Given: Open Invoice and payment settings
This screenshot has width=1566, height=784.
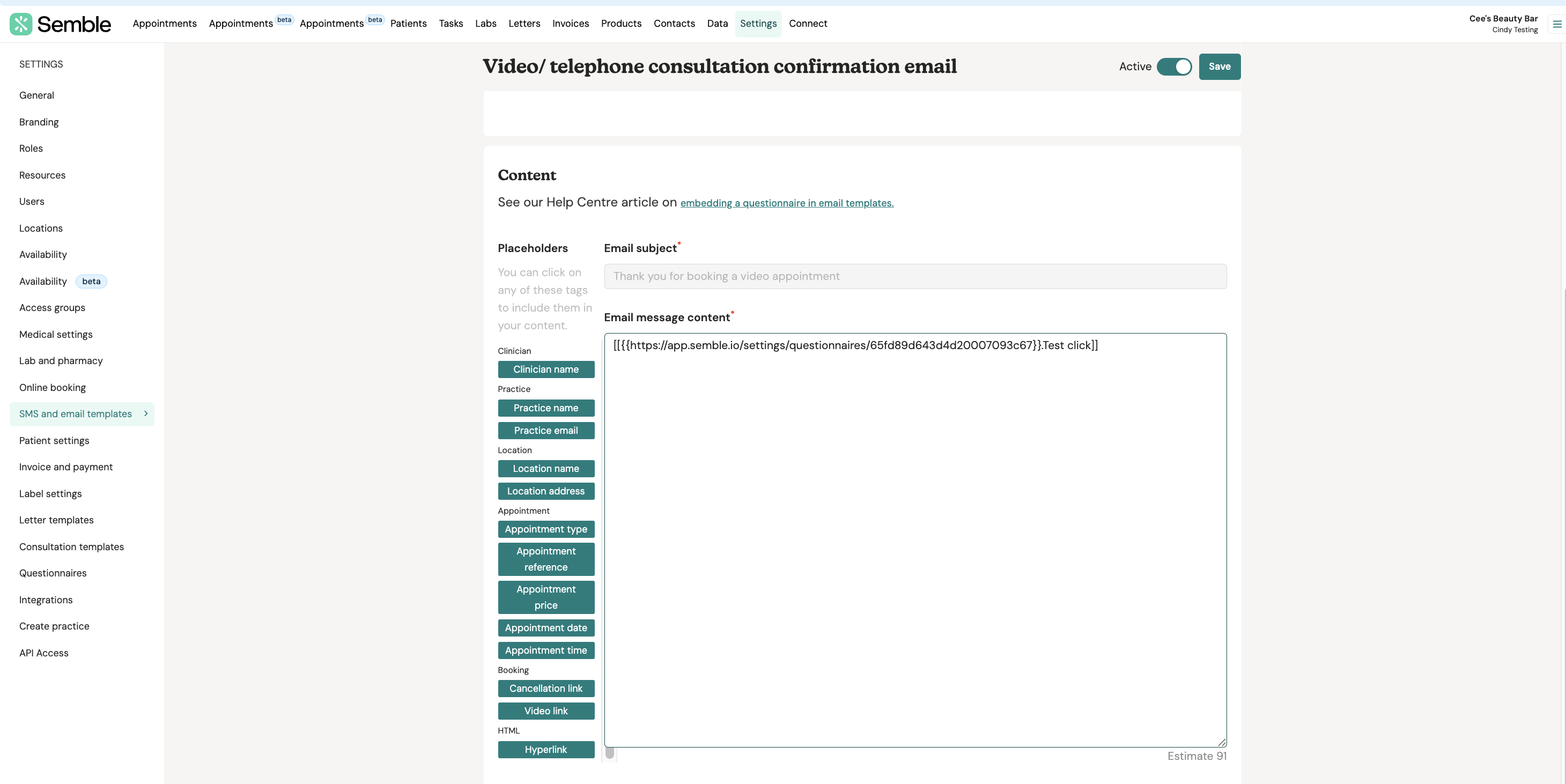Looking at the screenshot, I should click(x=65, y=467).
